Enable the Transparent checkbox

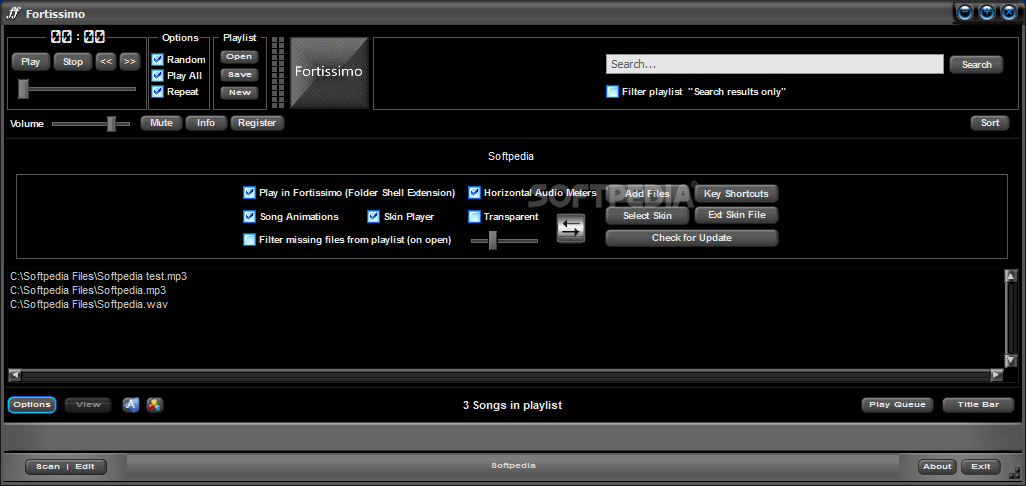click(474, 216)
